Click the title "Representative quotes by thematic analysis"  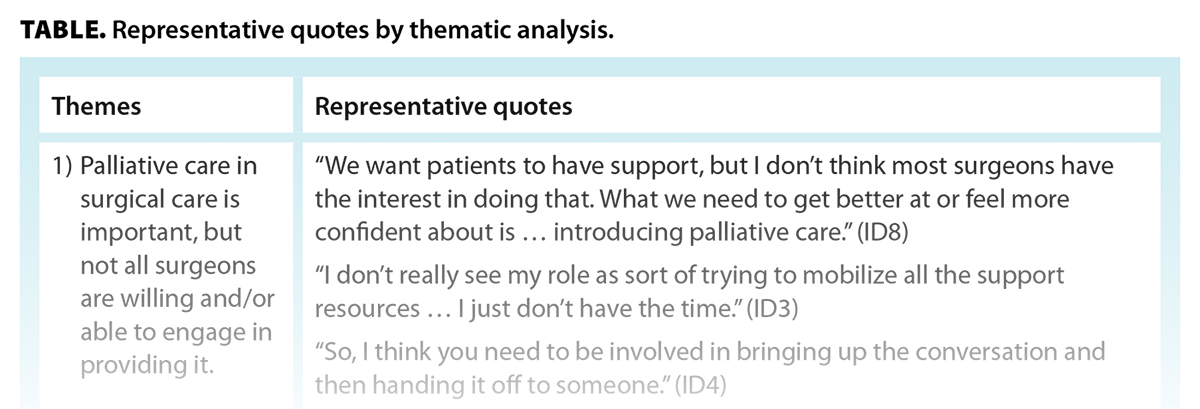[x=363, y=31]
